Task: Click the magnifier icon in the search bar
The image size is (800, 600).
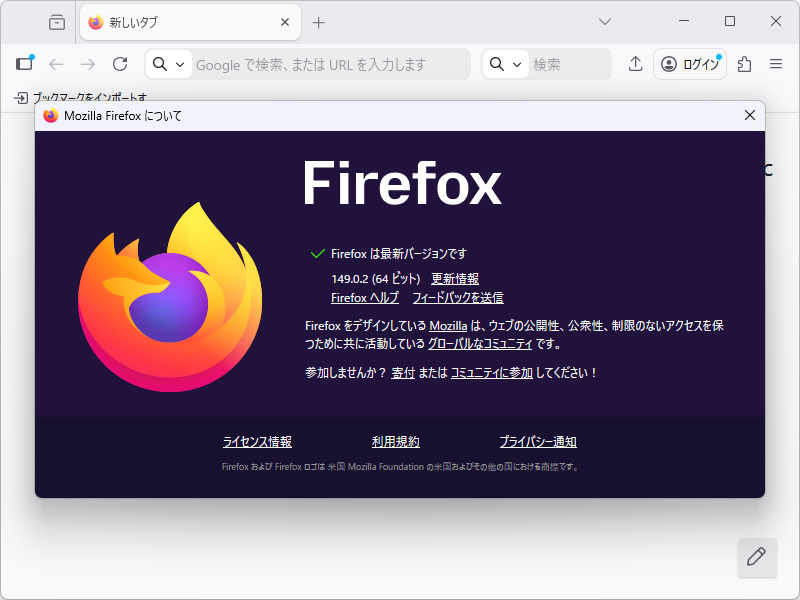Action: tap(498, 63)
